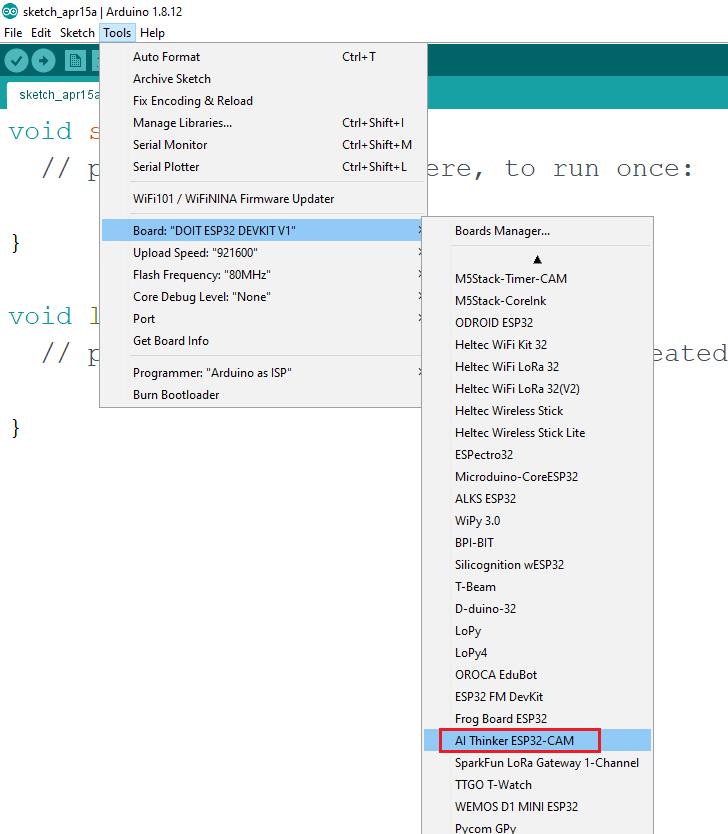The width and height of the screenshot is (728, 834).
Task: Open the File menu
Action: pyautogui.click(x=13, y=33)
